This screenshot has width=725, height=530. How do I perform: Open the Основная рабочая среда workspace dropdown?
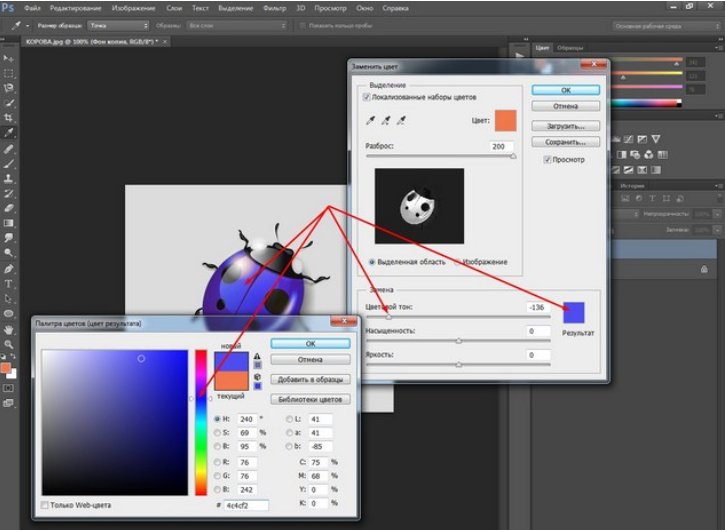(x=667, y=26)
